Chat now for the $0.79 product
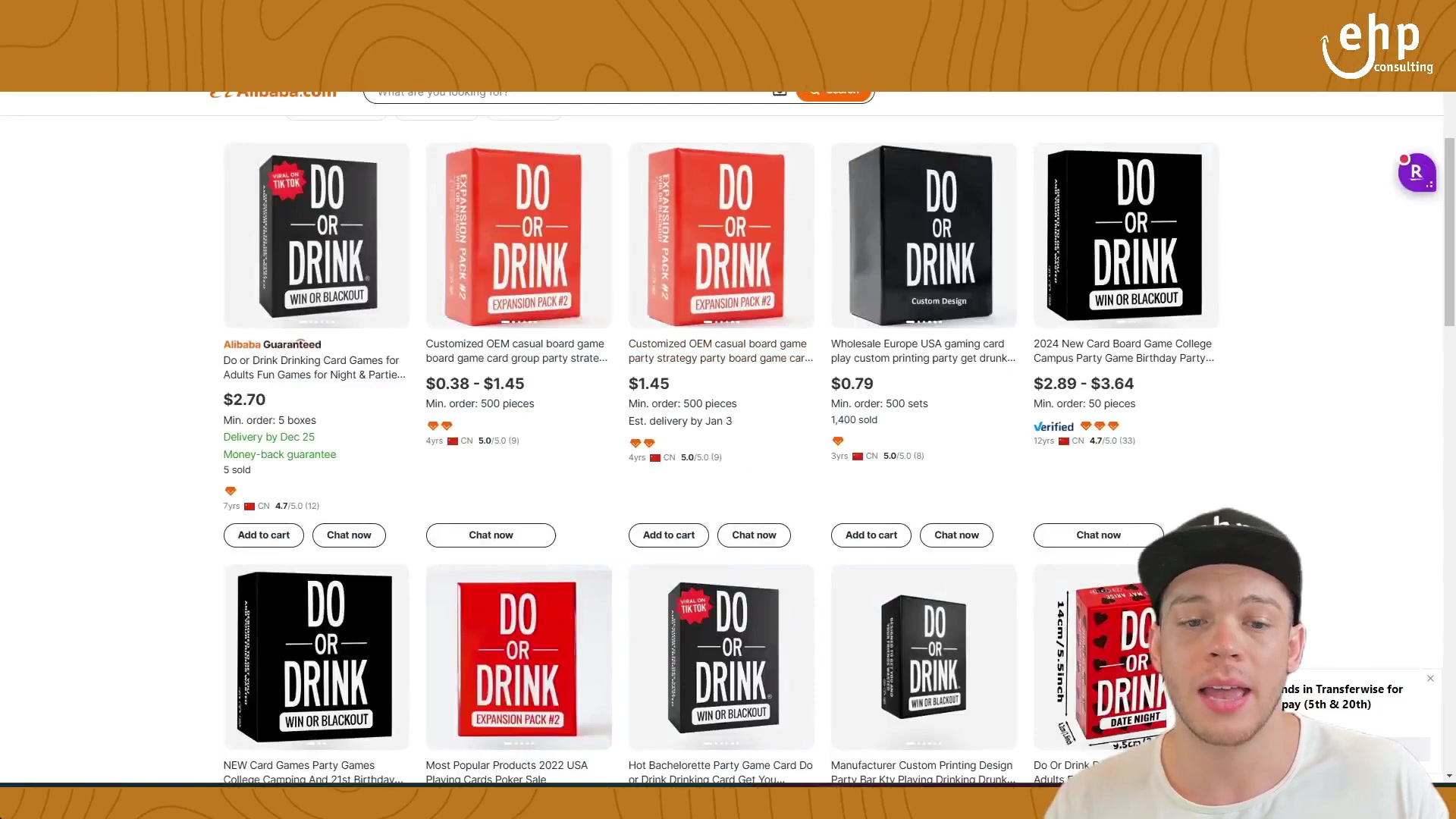Viewport: 1456px width, 819px height. pyautogui.click(x=956, y=535)
